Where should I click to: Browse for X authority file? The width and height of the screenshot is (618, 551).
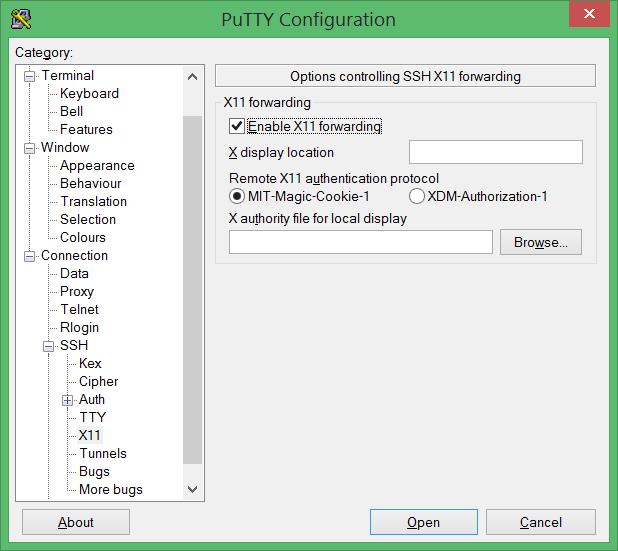click(x=541, y=242)
